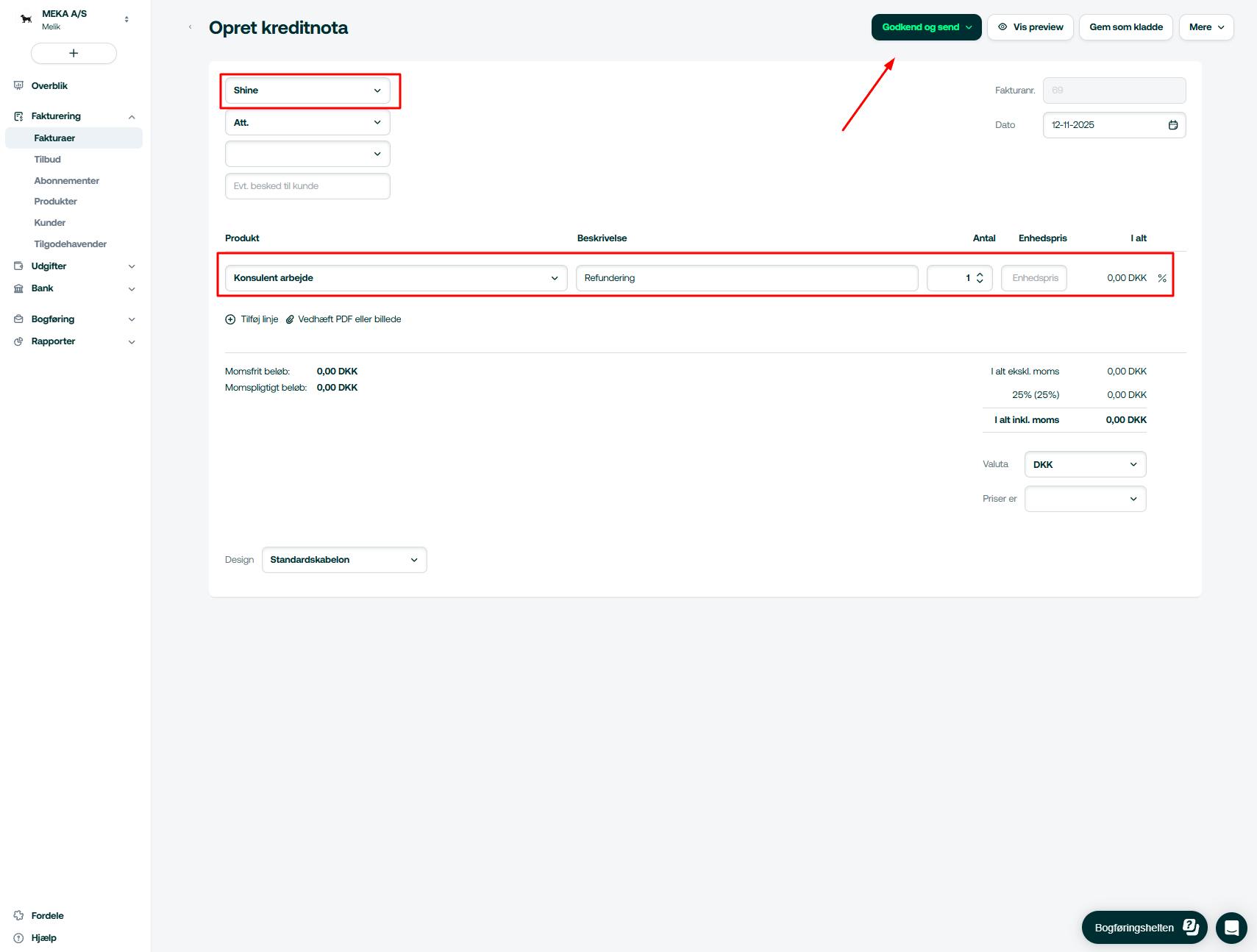Click the paperclip attach PDF icon
Screen dimensions: 1257x952
point(290,319)
